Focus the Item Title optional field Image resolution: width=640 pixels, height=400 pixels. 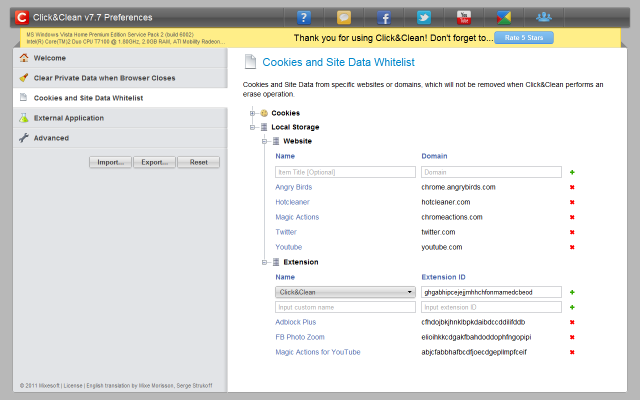pyautogui.click(x=345, y=172)
